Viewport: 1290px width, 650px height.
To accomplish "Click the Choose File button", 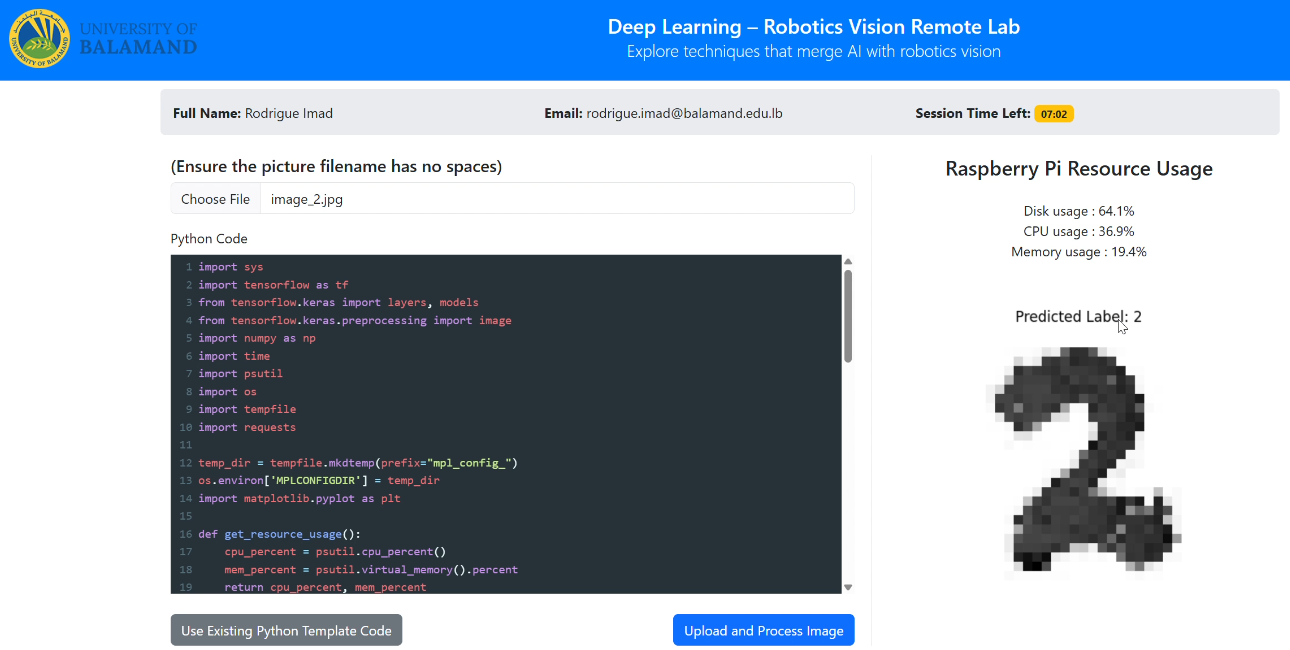I will [215, 198].
